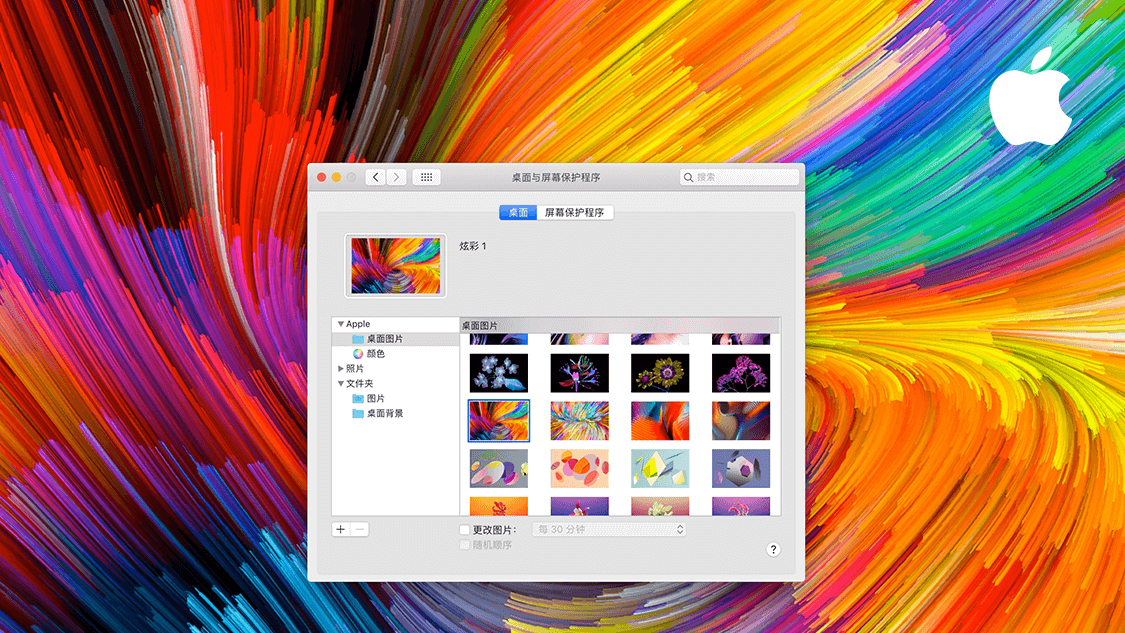Choose the pink flower on black wallpaper thumbnail
The image size is (1125, 633).
pos(741,373)
